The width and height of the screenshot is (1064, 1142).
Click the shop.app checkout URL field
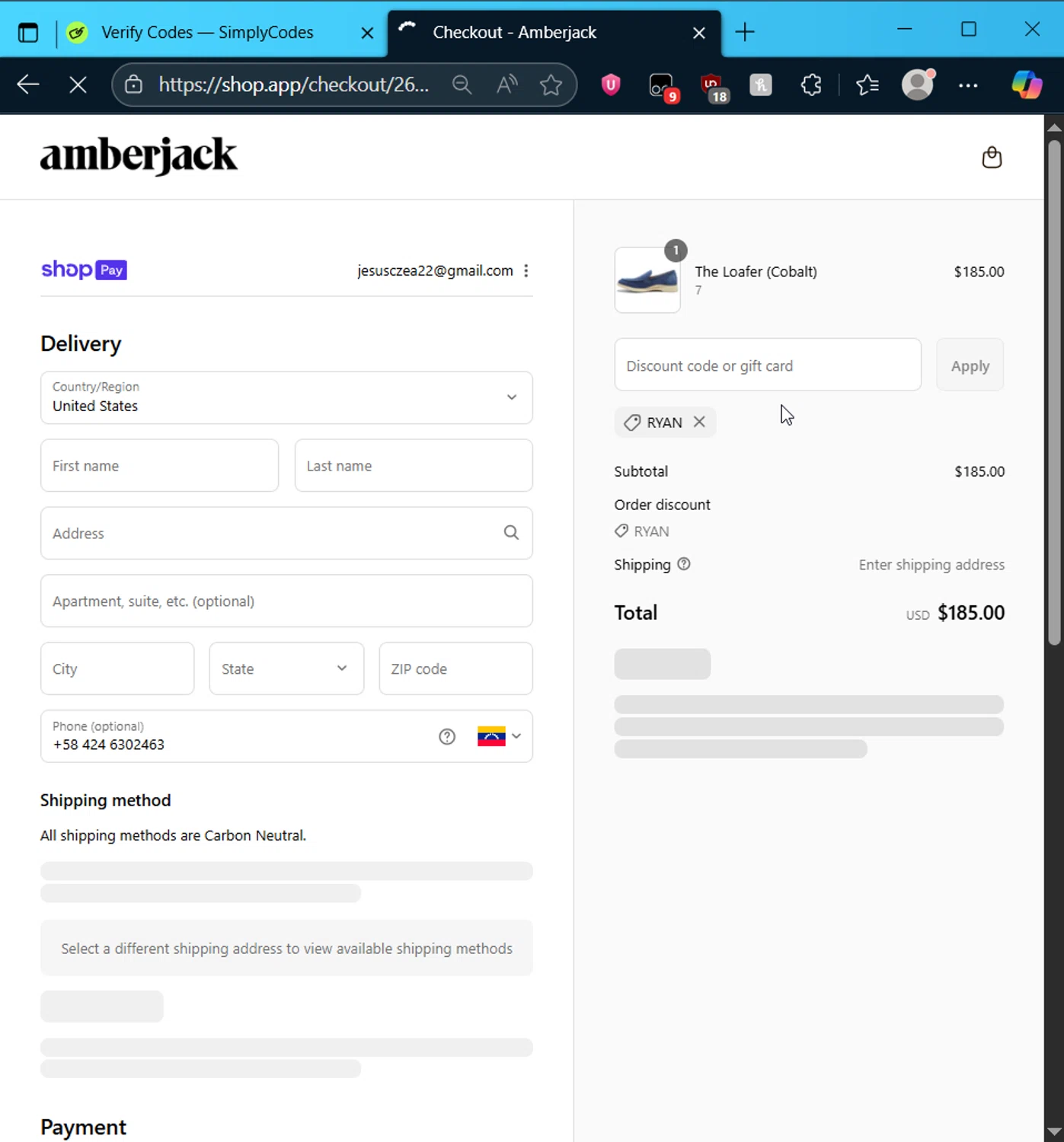(294, 85)
